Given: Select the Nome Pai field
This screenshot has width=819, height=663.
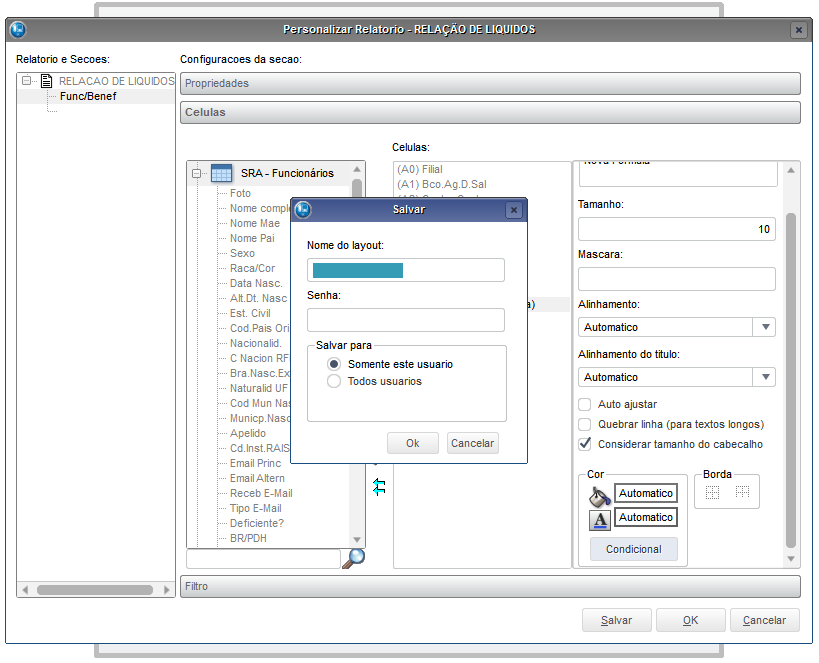Looking at the screenshot, I should click(x=252, y=238).
